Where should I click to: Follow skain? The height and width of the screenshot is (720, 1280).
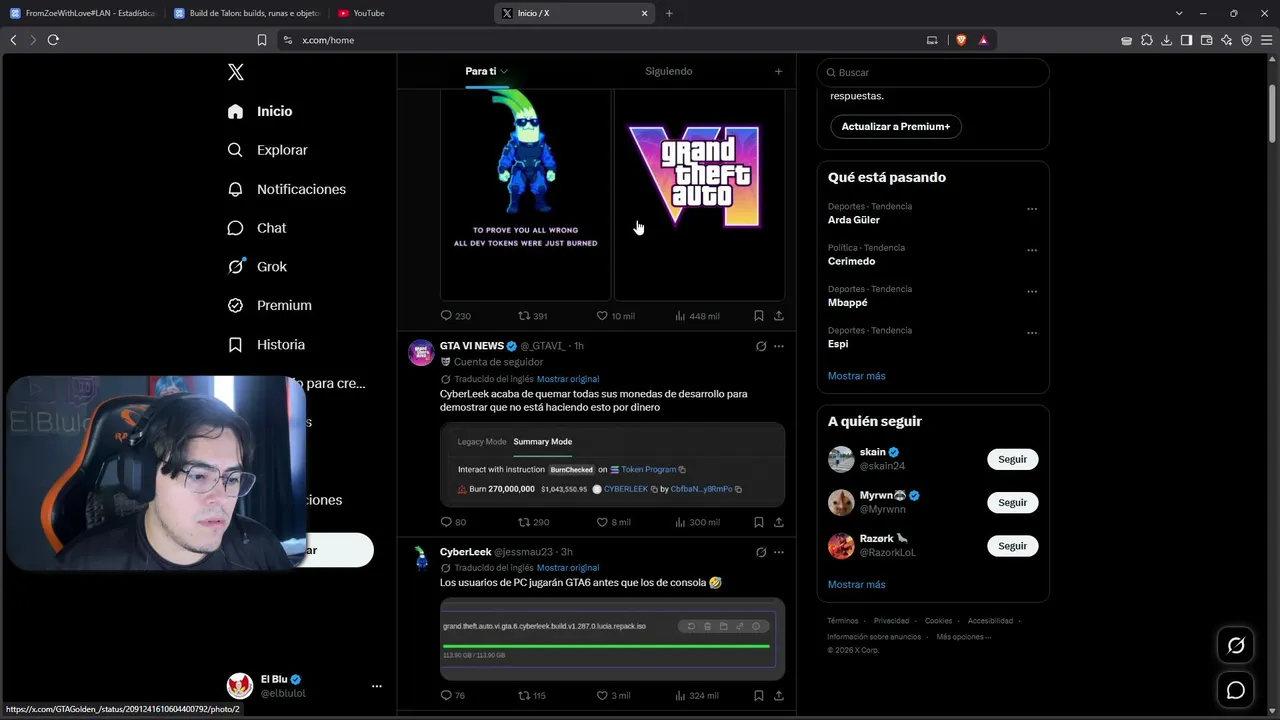[x=1012, y=459]
